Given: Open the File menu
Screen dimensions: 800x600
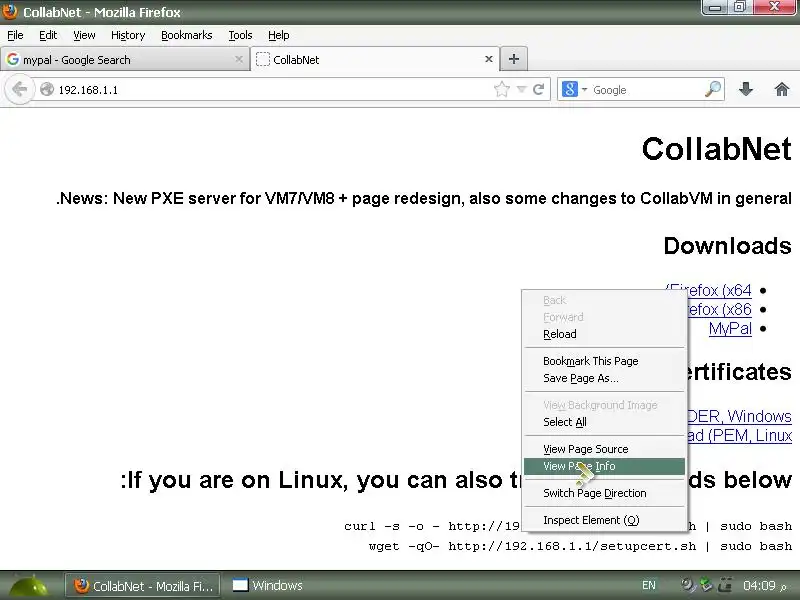Looking at the screenshot, I should [15, 35].
